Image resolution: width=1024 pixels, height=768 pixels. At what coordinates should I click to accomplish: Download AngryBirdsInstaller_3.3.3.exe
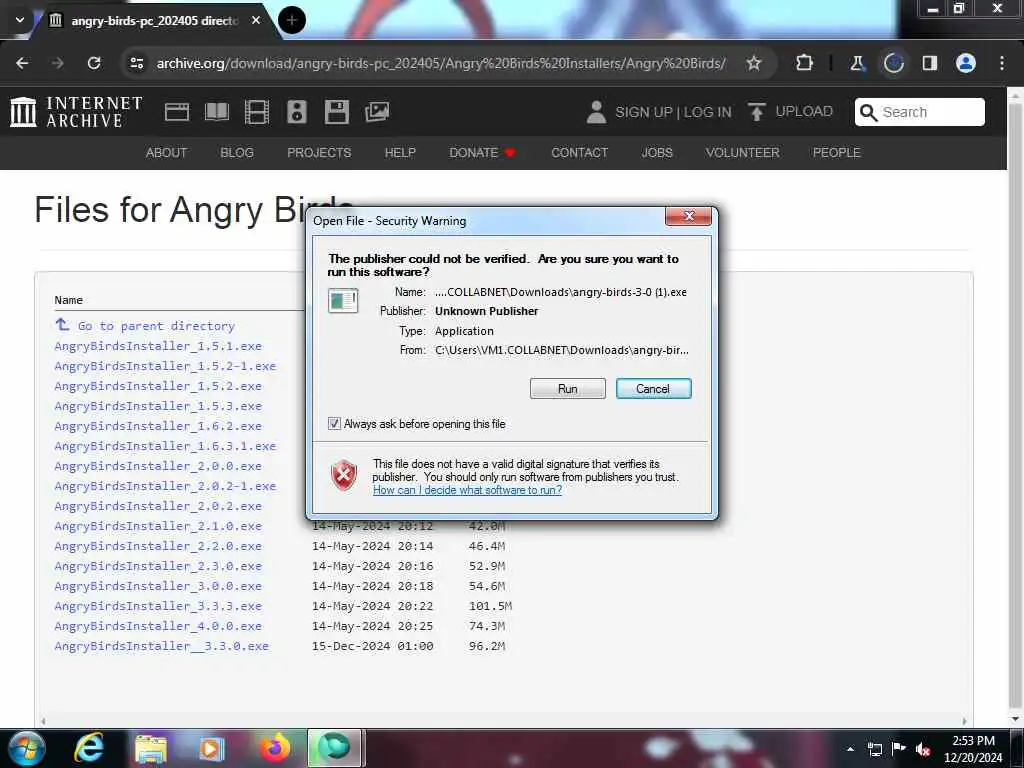coord(158,606)
